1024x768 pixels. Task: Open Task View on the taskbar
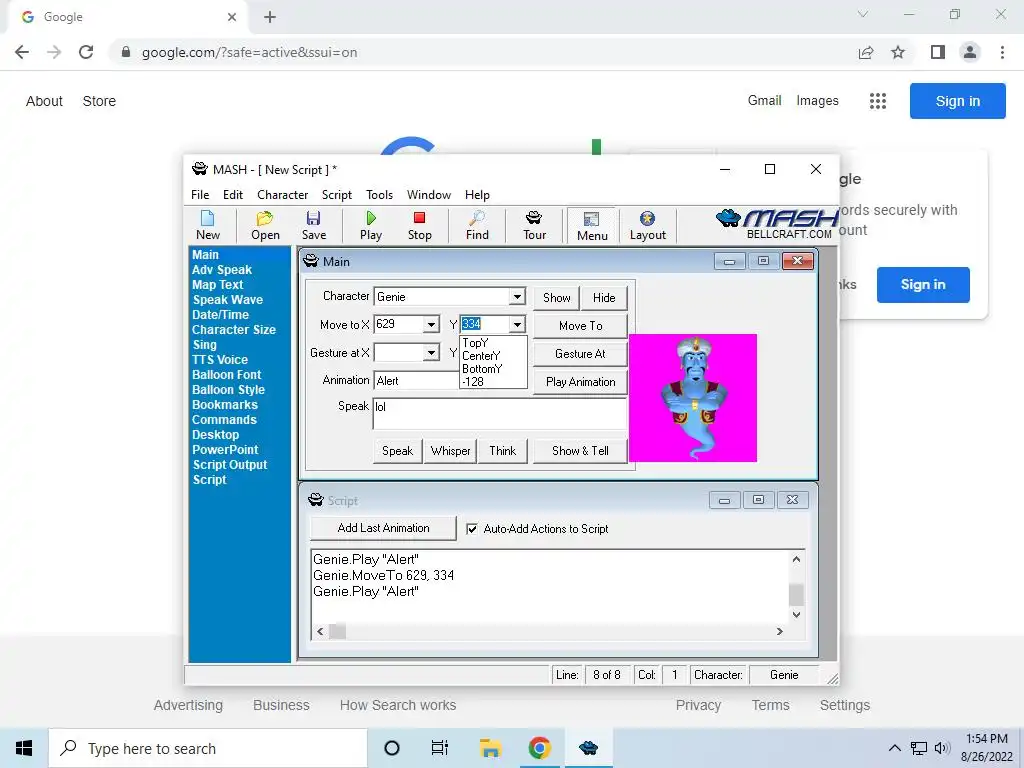coord(440,748)
